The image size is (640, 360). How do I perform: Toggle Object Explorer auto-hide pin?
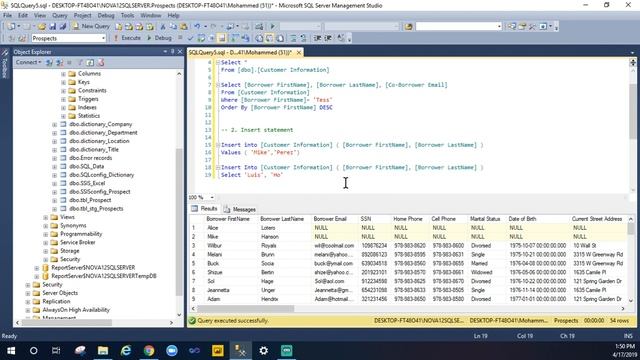point(173,51)
